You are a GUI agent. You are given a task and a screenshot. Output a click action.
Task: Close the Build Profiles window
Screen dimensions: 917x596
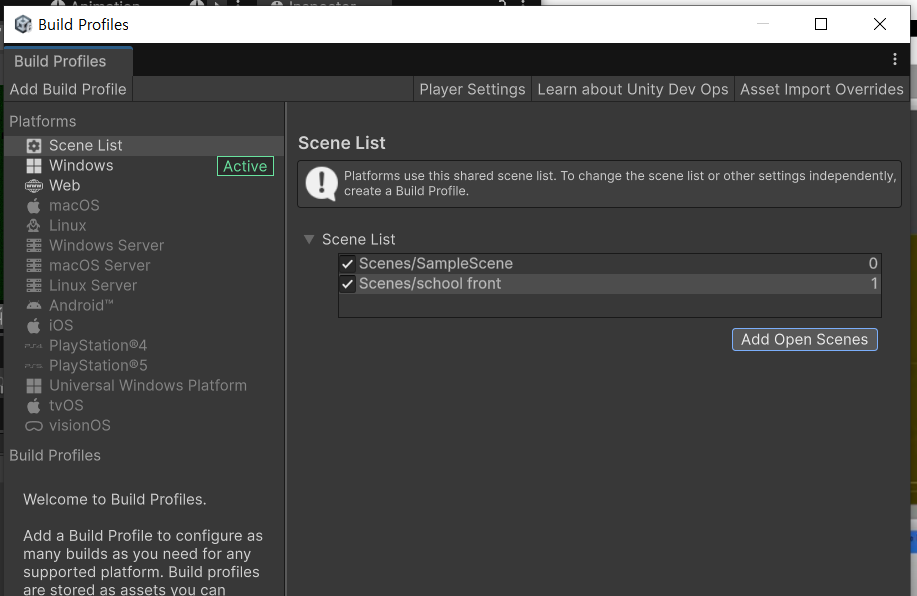click(x=880, y=24)
